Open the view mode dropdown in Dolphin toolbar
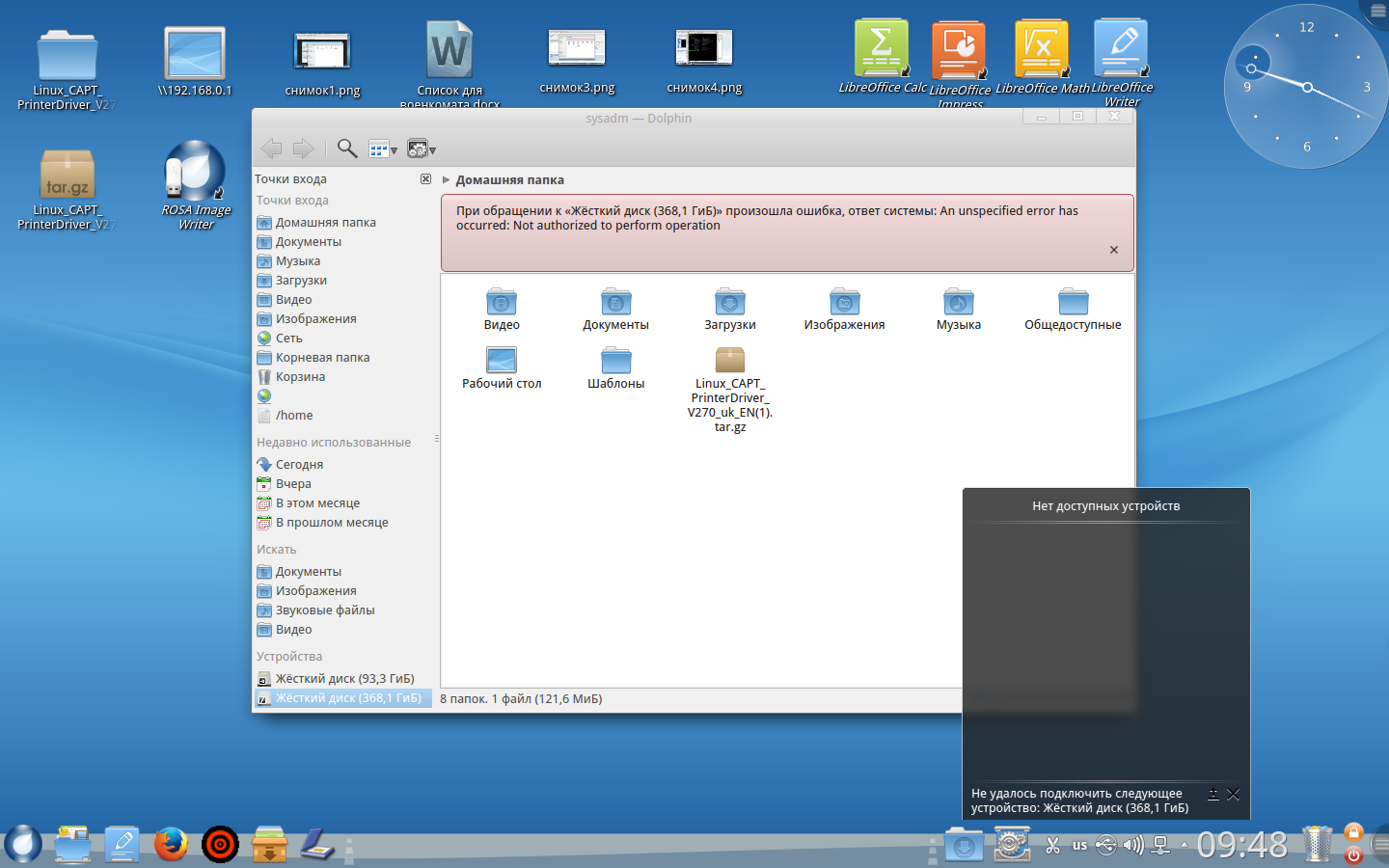 coord(383,149)
